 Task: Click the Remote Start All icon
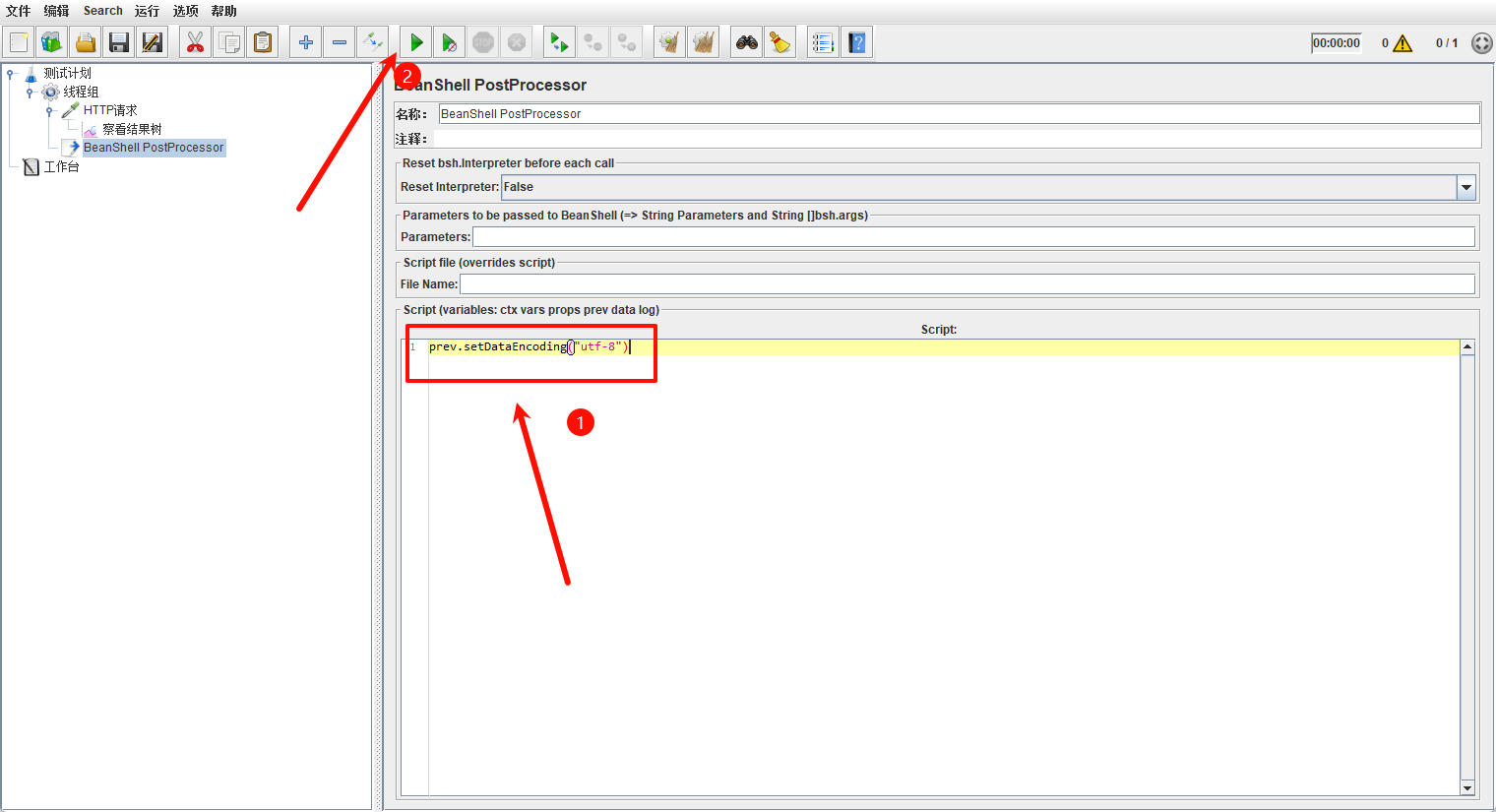click(x=593, y=42)
